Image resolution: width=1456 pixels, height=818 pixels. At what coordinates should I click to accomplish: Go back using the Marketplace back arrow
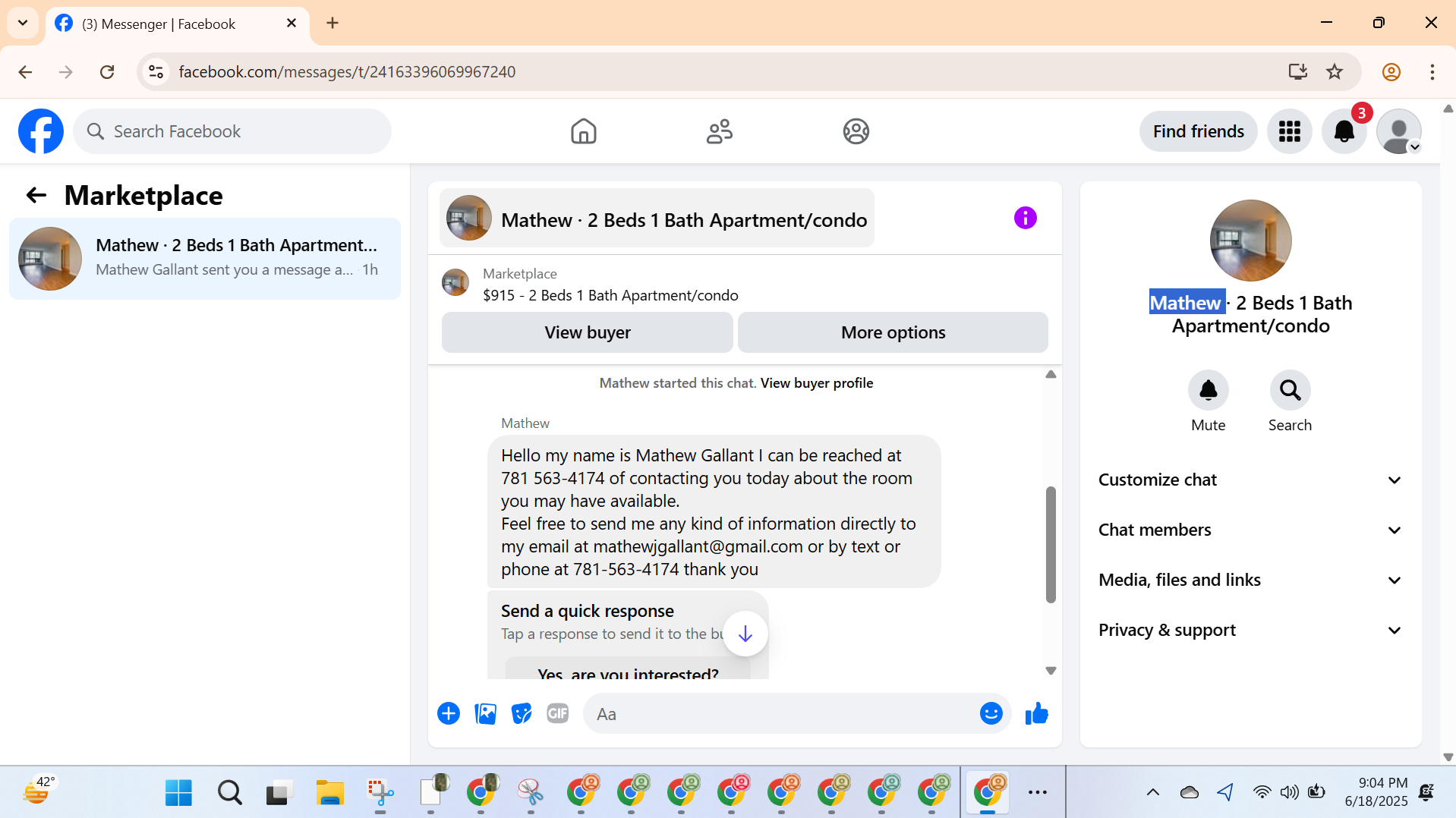36,195
